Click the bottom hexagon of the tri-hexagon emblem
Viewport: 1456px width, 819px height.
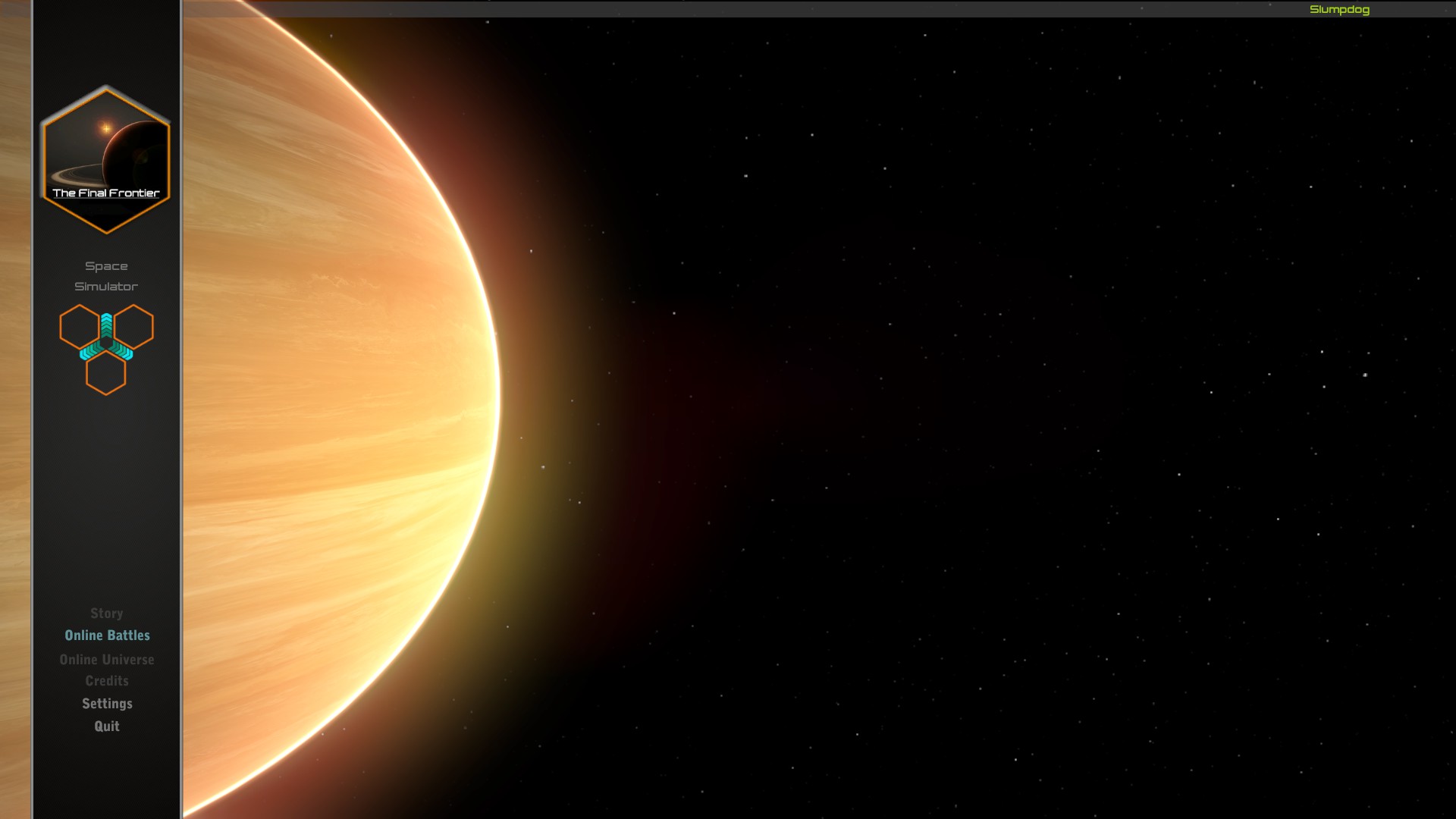[107, 375]
